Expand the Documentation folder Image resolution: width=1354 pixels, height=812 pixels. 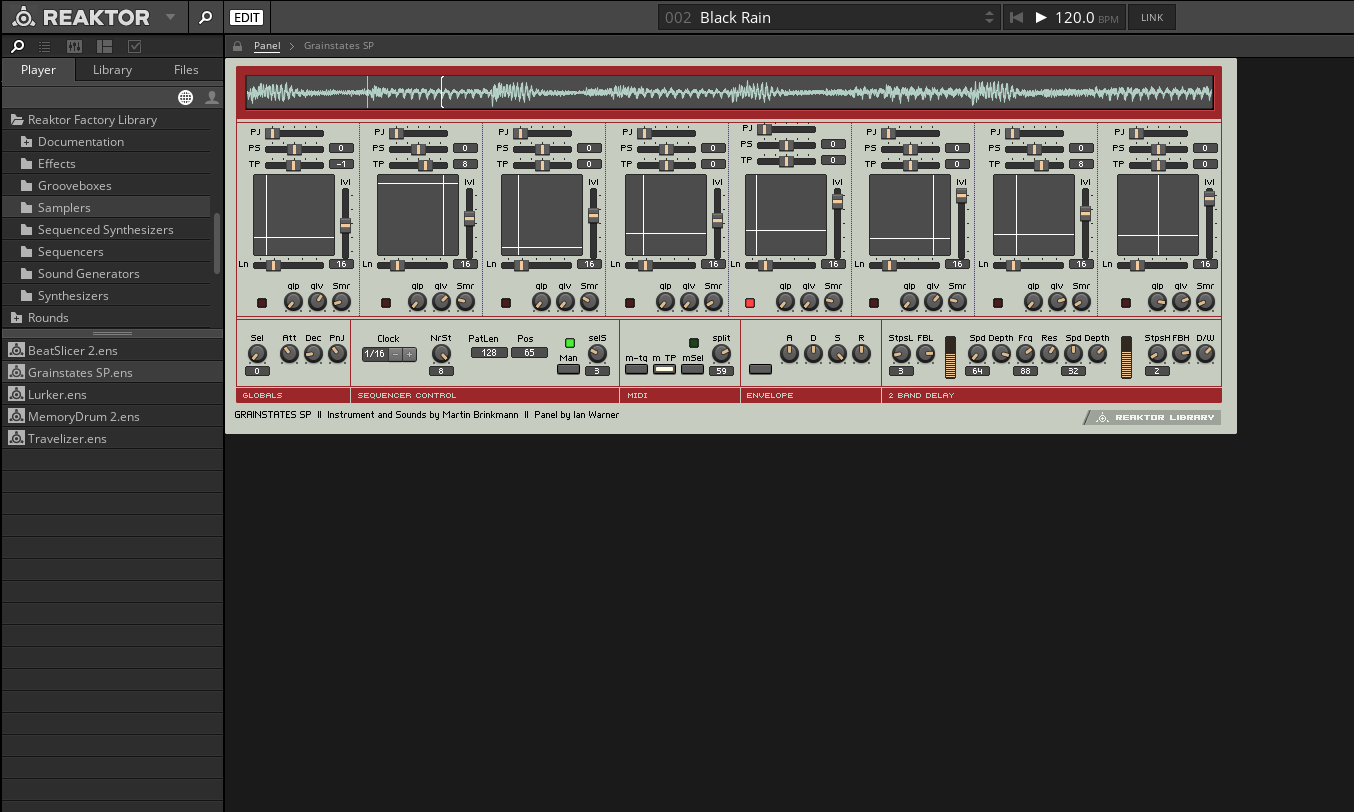click(27, 142)
